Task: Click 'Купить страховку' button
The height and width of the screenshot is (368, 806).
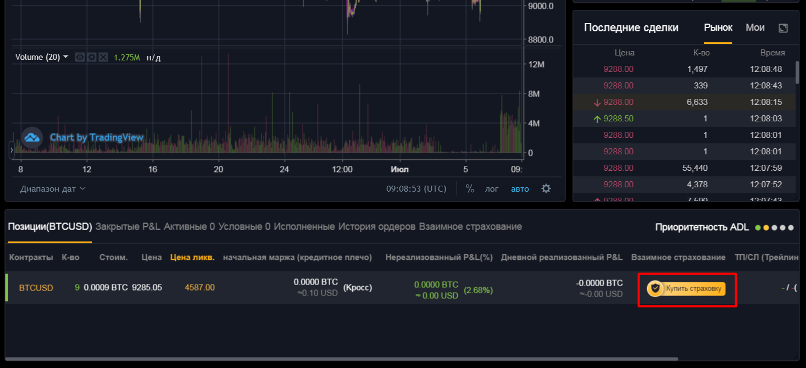Action: [x=687, y=289]
